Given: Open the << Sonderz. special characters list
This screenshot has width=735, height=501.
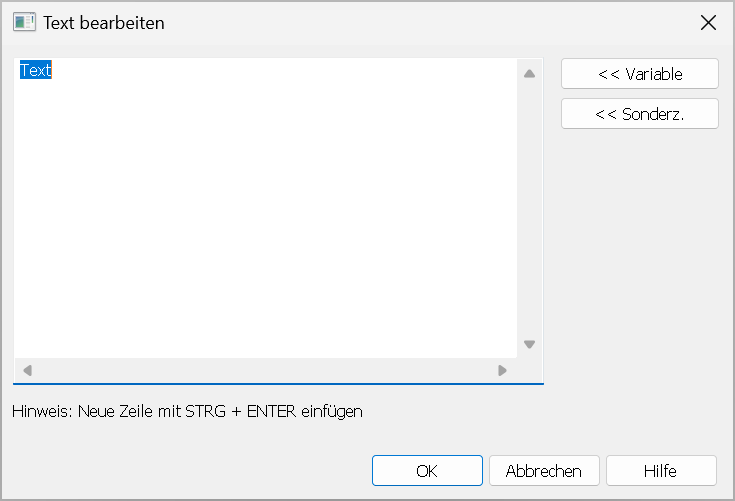Looking at the screenshot, I should (640, 114).
